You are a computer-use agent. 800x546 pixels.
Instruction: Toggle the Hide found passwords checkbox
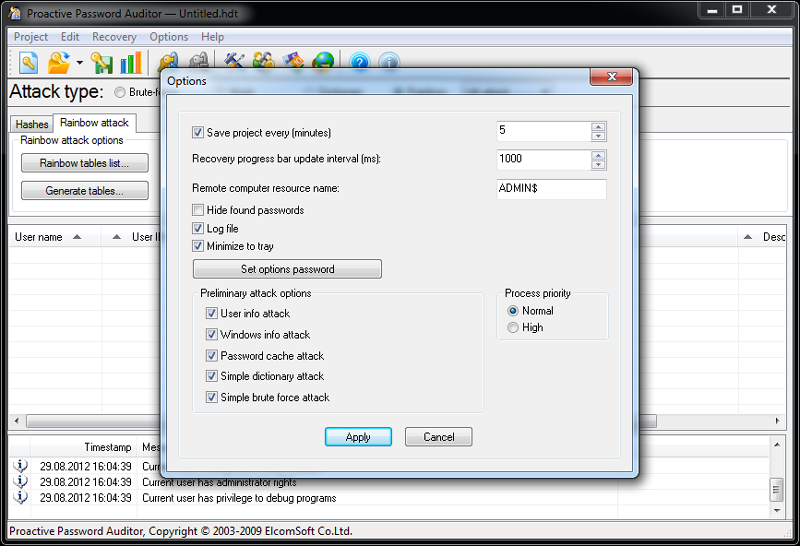point(198,210)
